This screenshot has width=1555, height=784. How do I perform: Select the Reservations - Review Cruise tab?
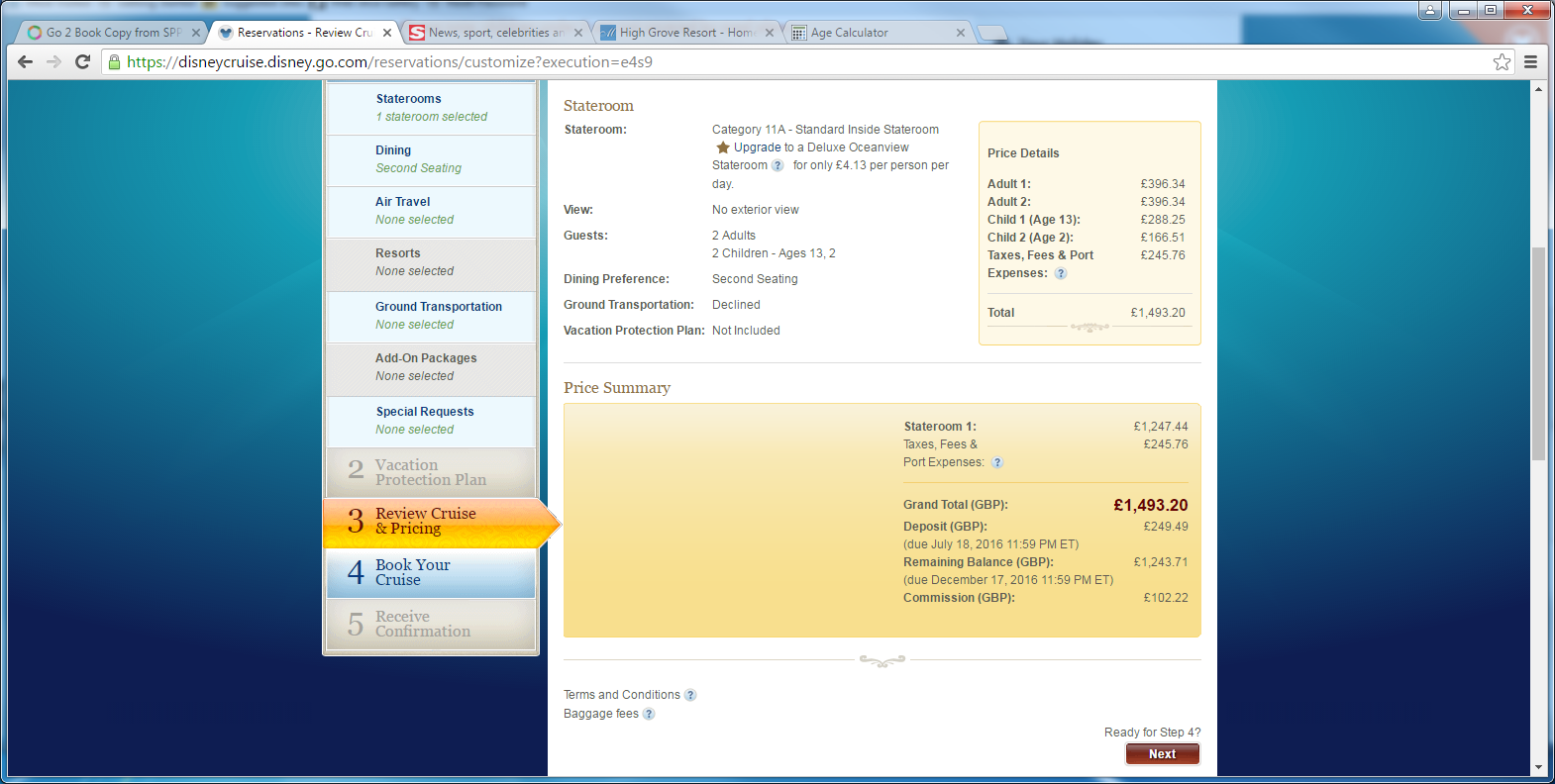(x=303, y=33)
